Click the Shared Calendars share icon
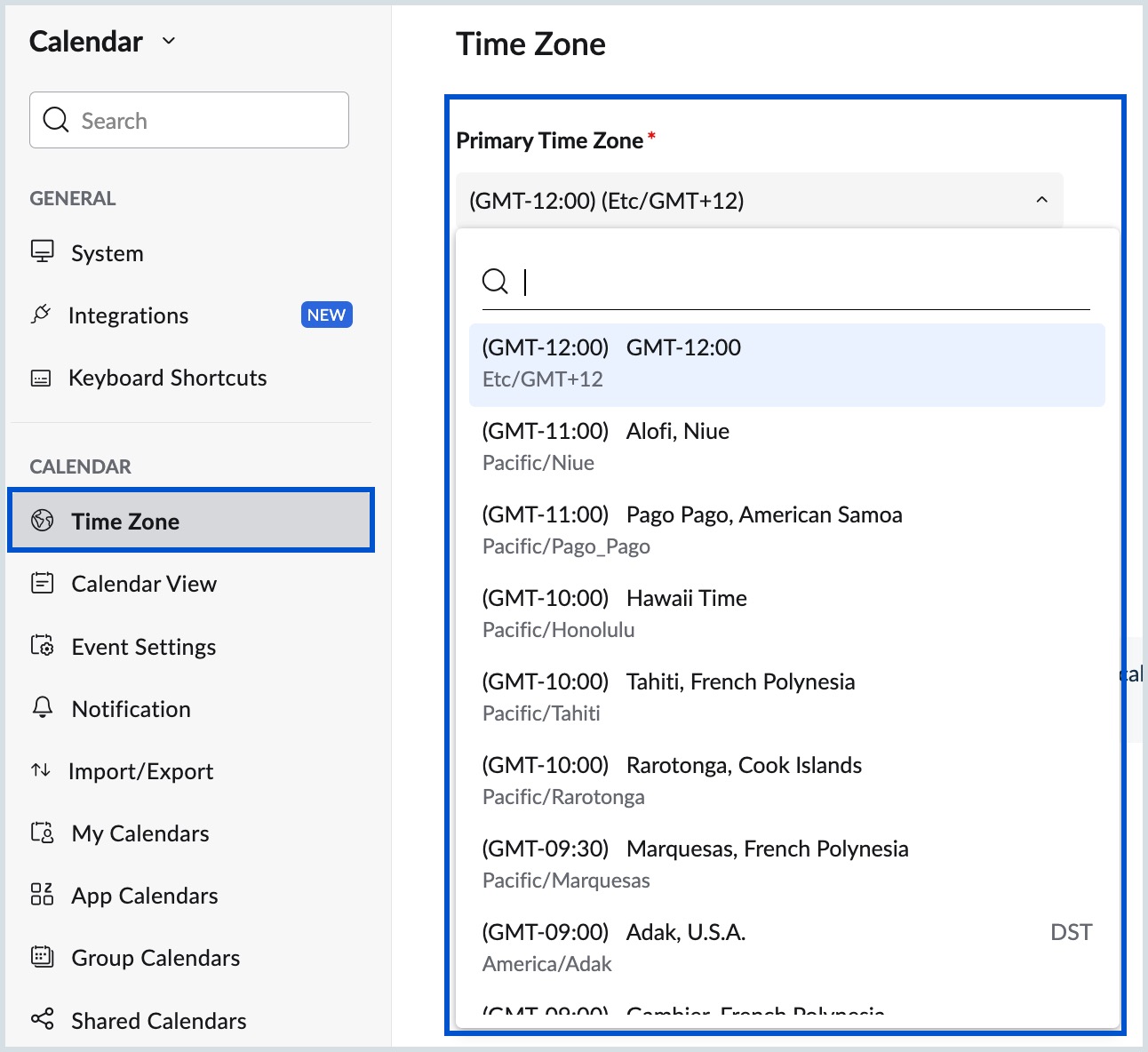This screenshot has height=1052, width=1148. pyautogui.click(x=42, y=1019)
